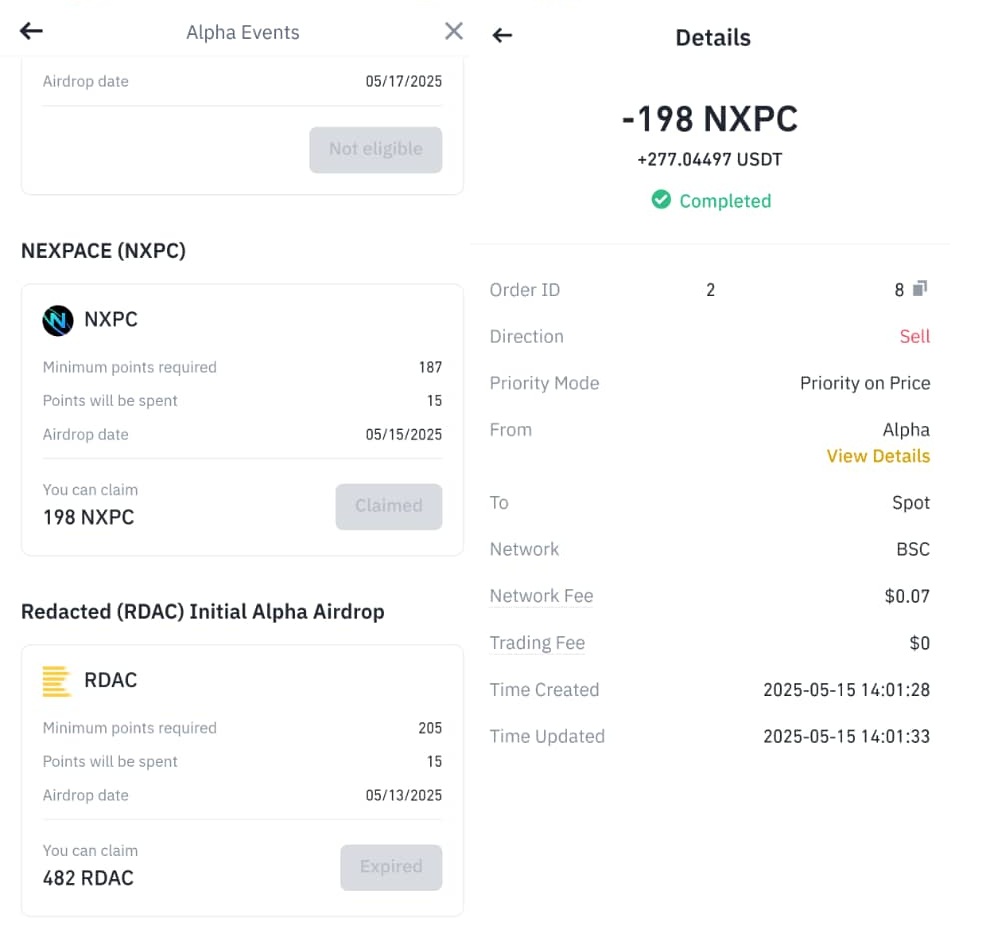Tap the 198 NXPC claim amount
This screenshot has width=984, height=935.
pos(88,518)
